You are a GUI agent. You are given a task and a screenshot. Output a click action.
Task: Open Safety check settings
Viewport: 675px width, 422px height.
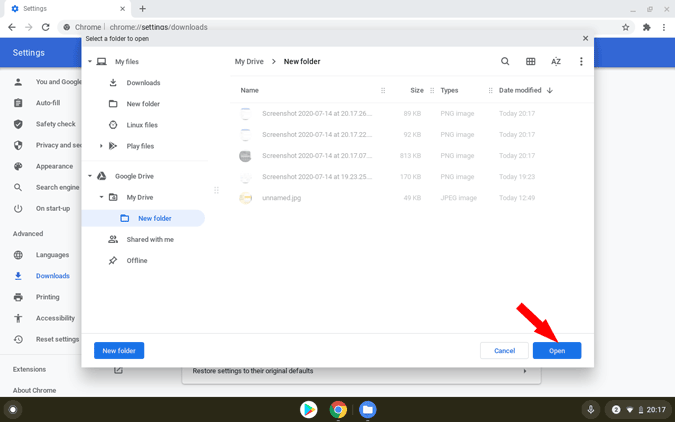coord(56,124)
